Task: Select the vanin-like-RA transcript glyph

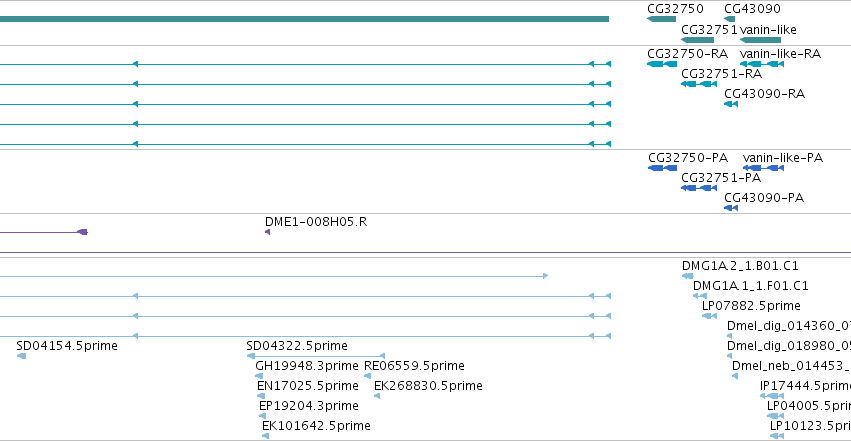Action: tap(762, 64)
